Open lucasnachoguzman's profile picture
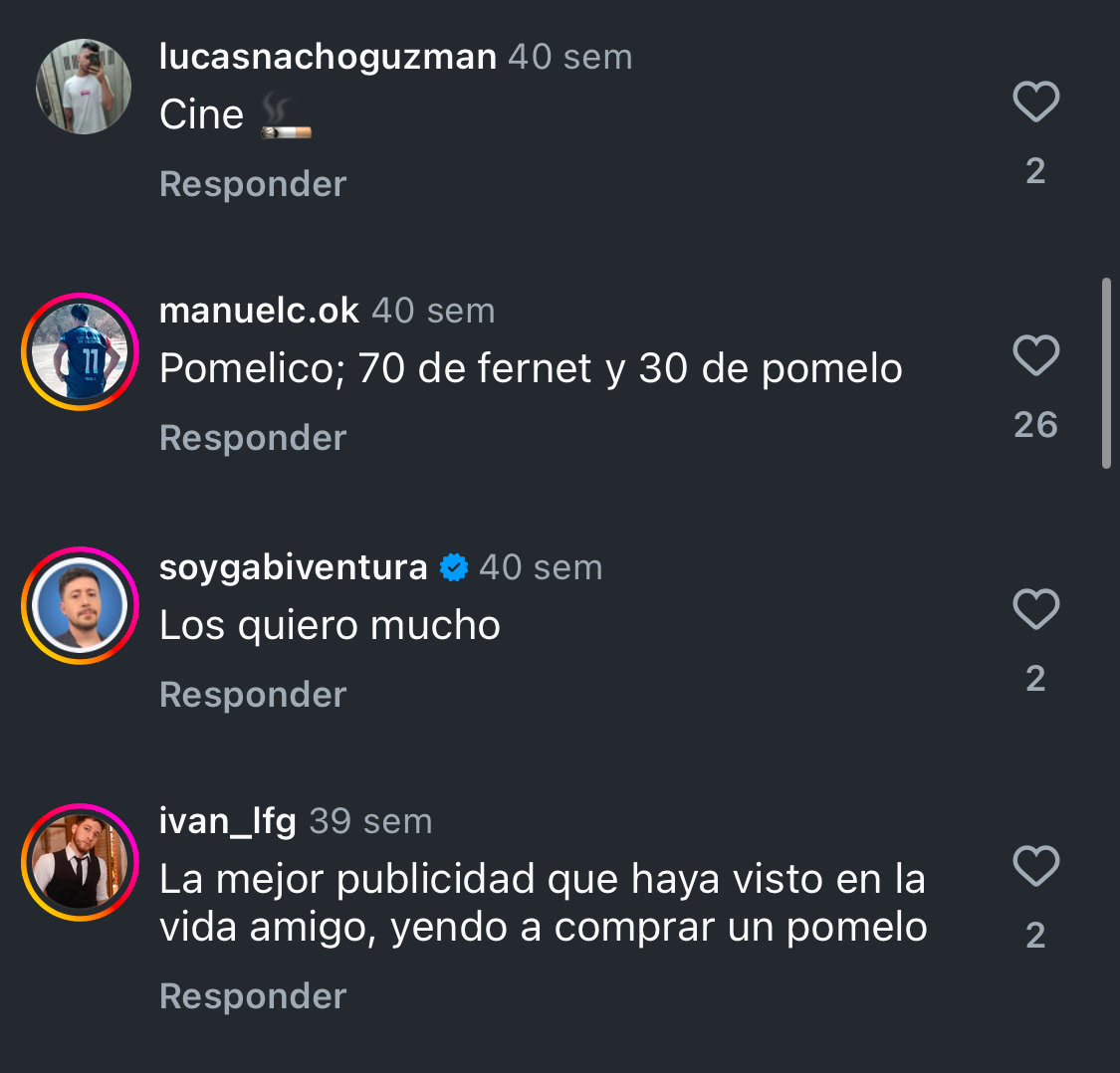Viewport: 1120px width, 1073px height. point(84,87)
